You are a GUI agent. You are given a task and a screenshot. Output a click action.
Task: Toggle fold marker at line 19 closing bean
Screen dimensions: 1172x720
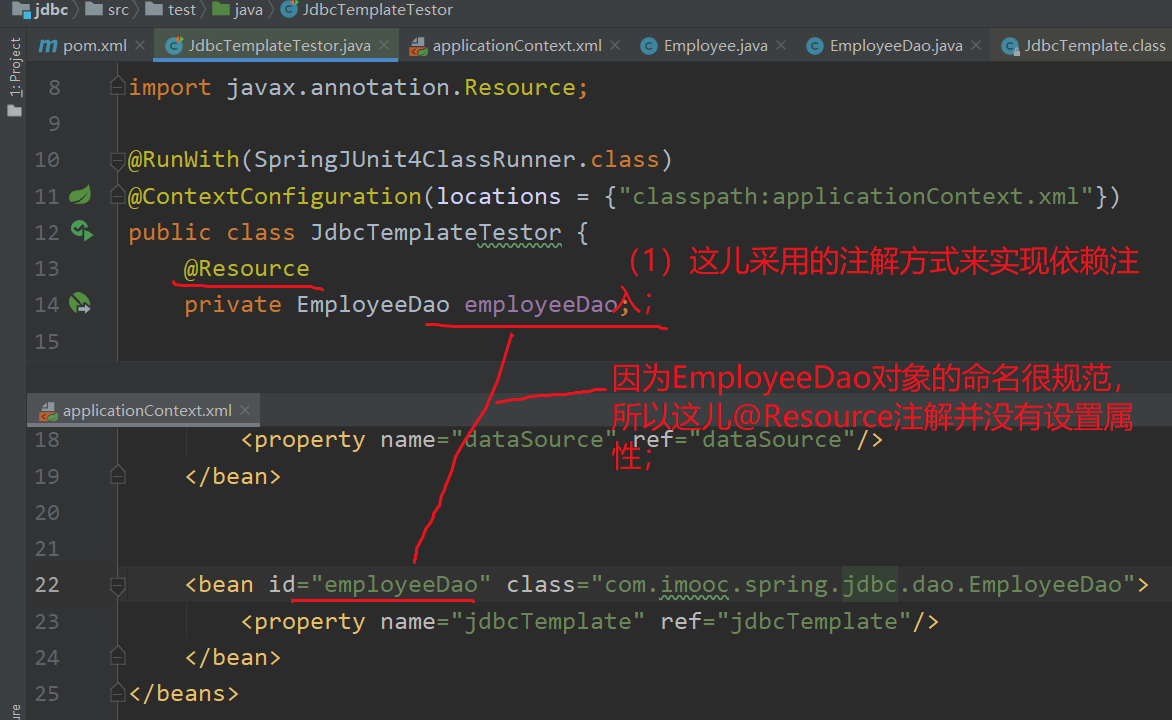pos(117,476)
